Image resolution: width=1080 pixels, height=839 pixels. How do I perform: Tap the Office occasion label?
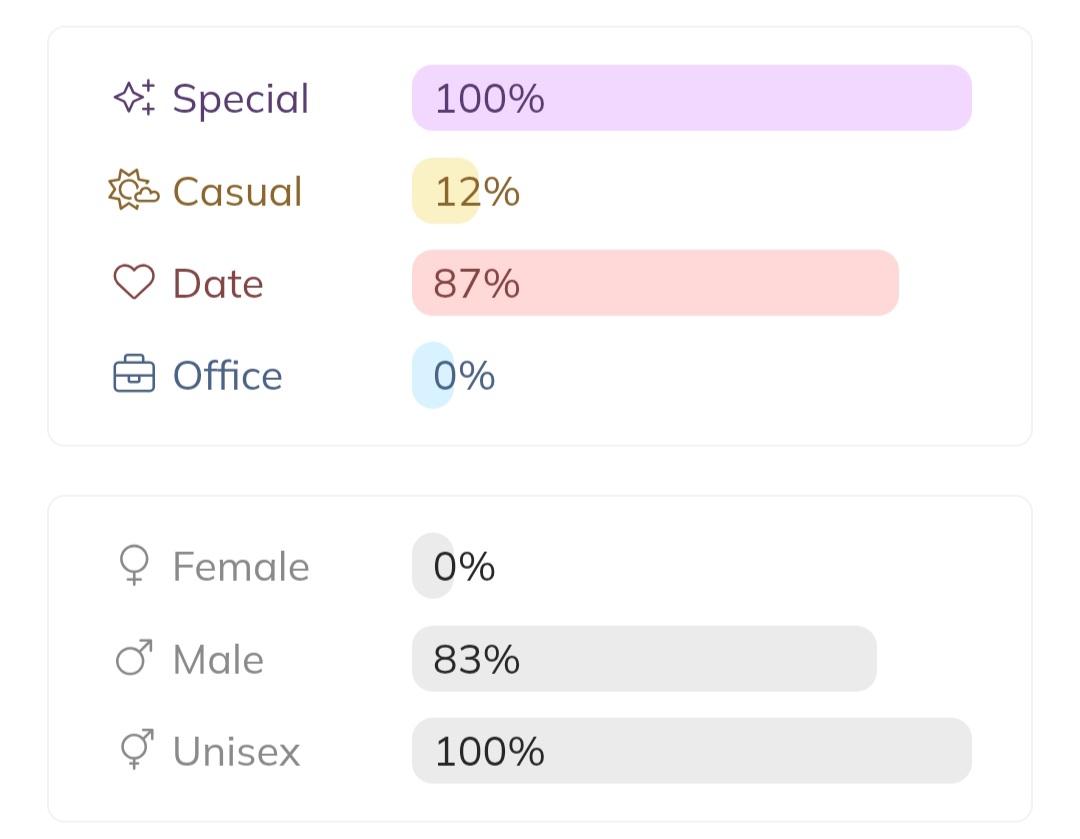pos(227,376)
